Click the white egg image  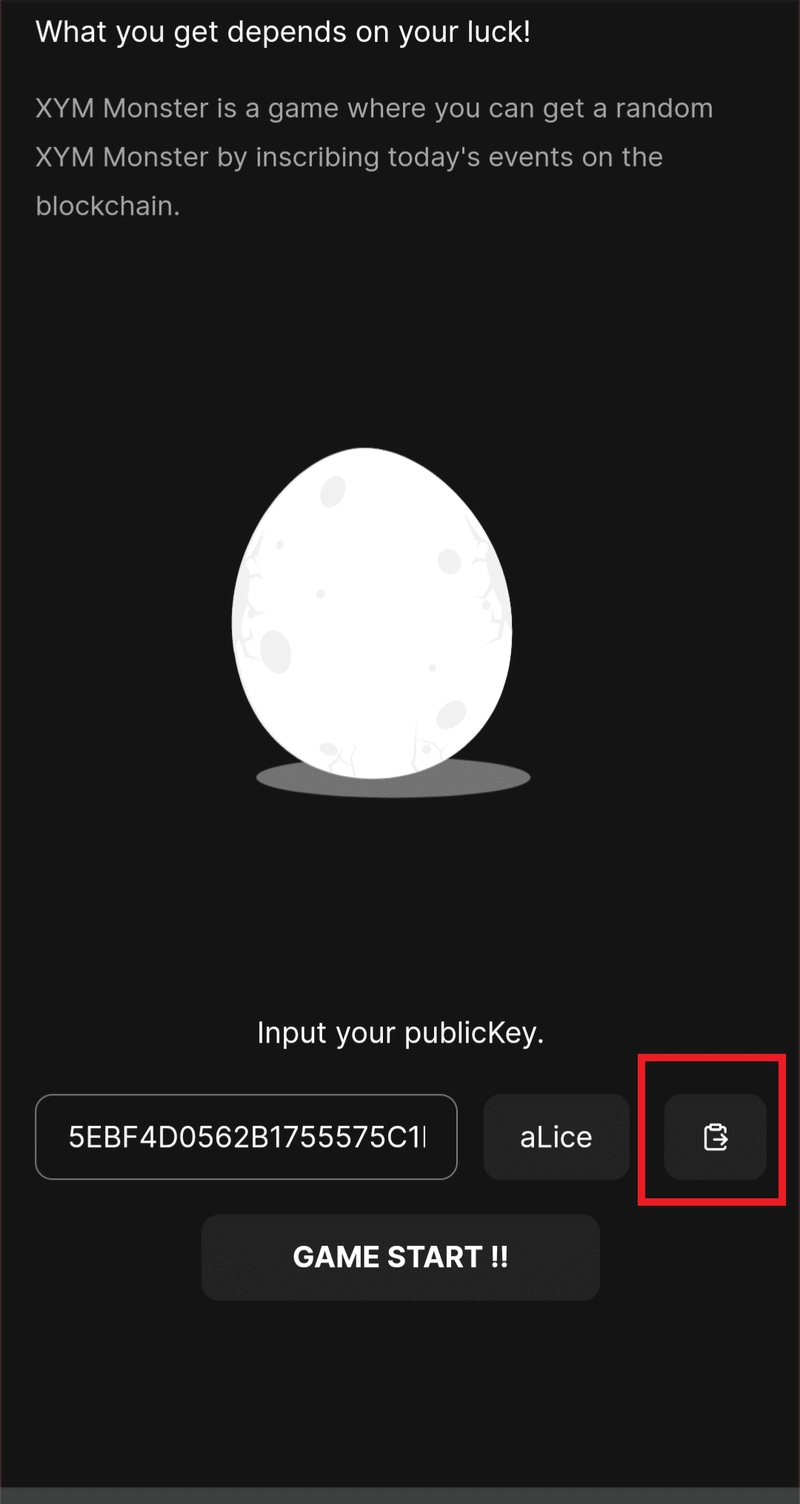pyautogui.click(x=372, y=613)
